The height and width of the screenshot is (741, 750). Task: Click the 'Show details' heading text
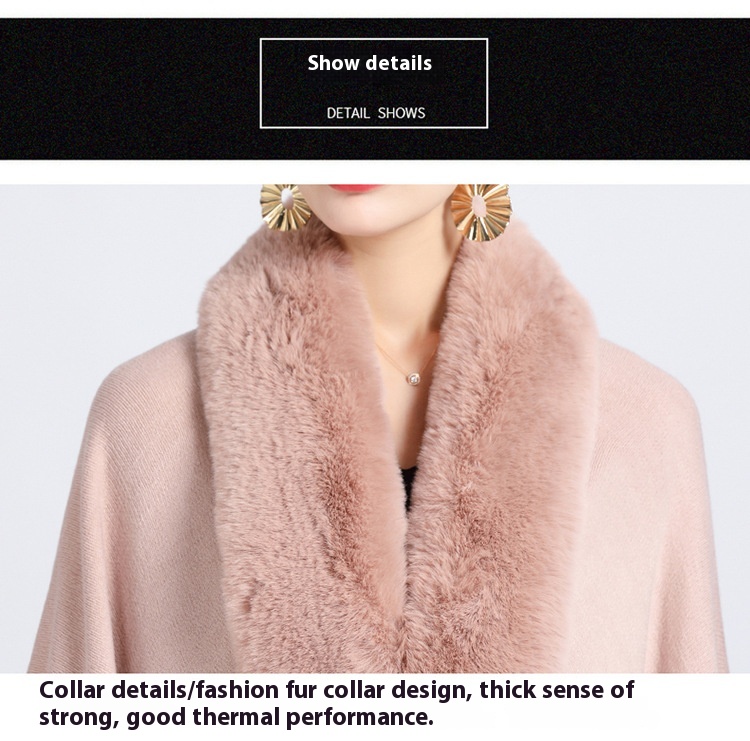(369, 63)
